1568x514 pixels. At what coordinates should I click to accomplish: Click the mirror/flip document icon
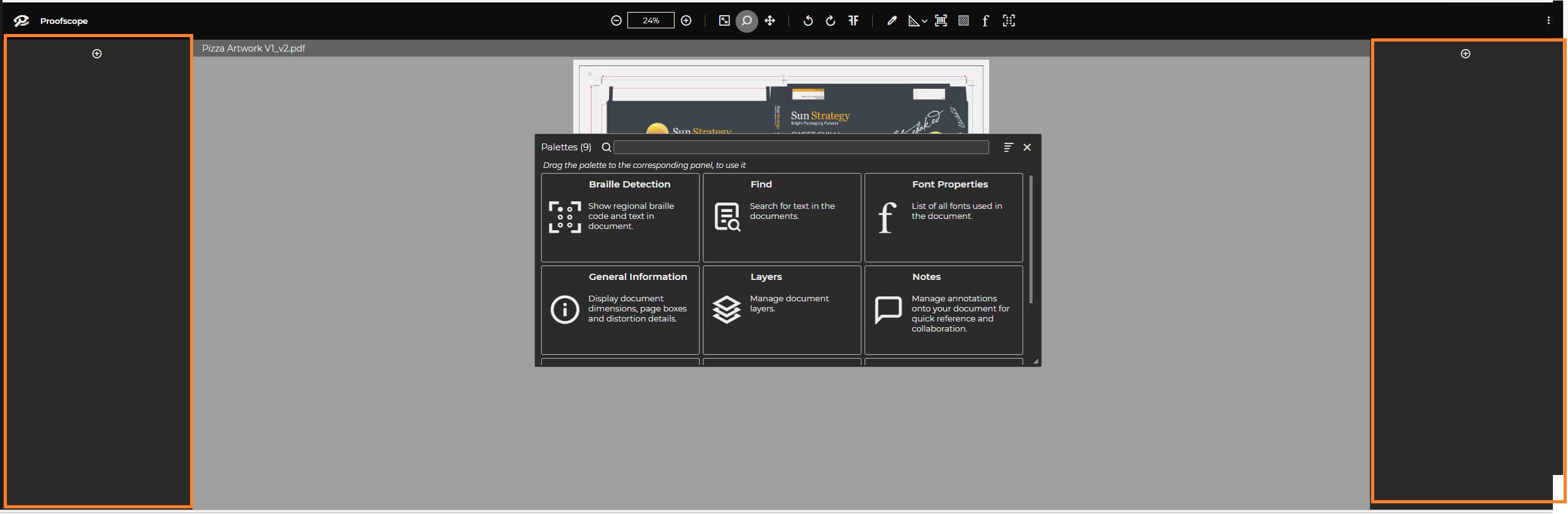click(853, 21)
